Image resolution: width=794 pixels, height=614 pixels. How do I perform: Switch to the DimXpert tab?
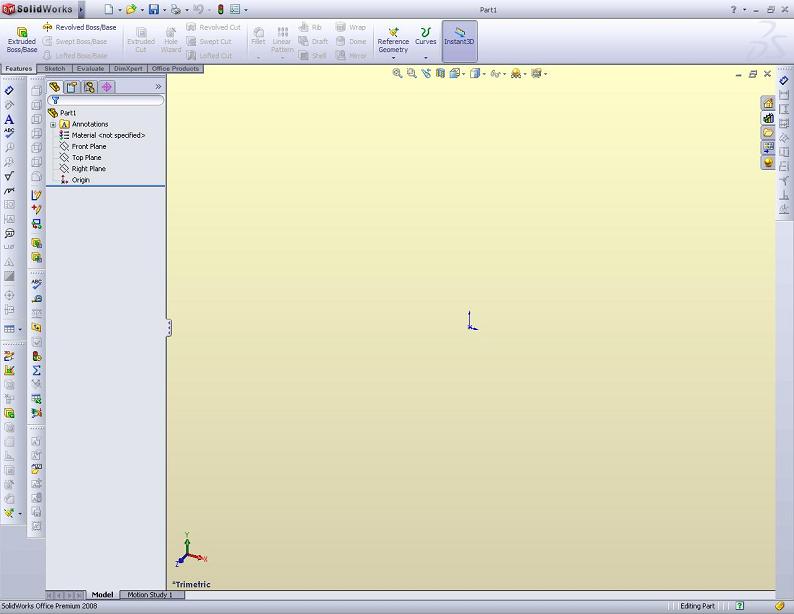click(128, 68)
